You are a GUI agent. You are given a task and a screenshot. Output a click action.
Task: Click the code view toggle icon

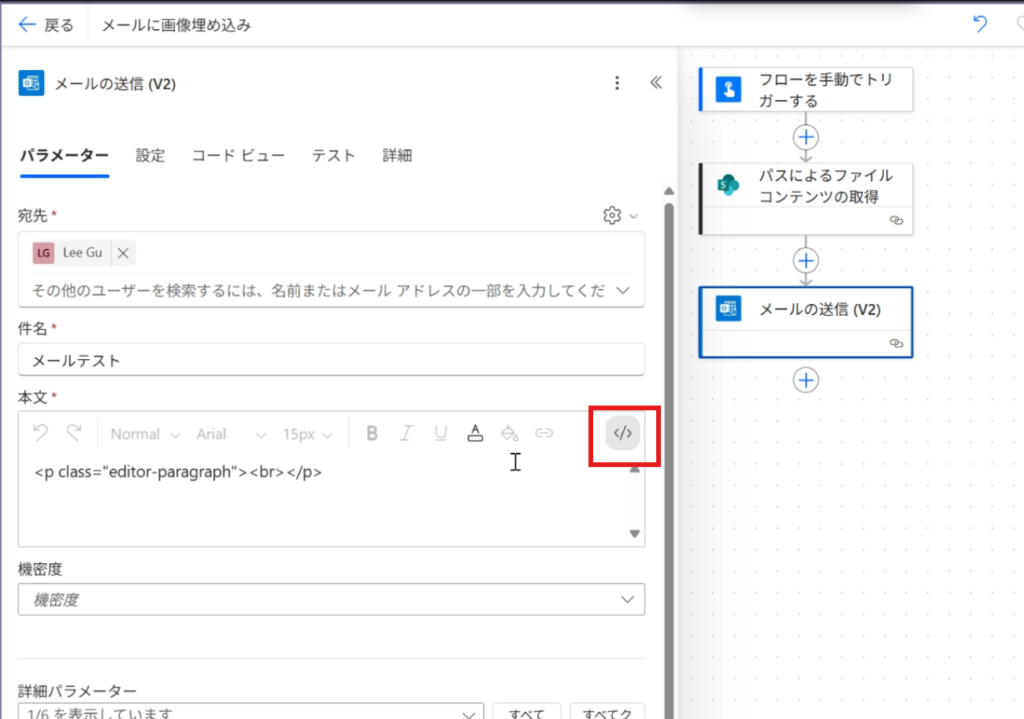623,433
